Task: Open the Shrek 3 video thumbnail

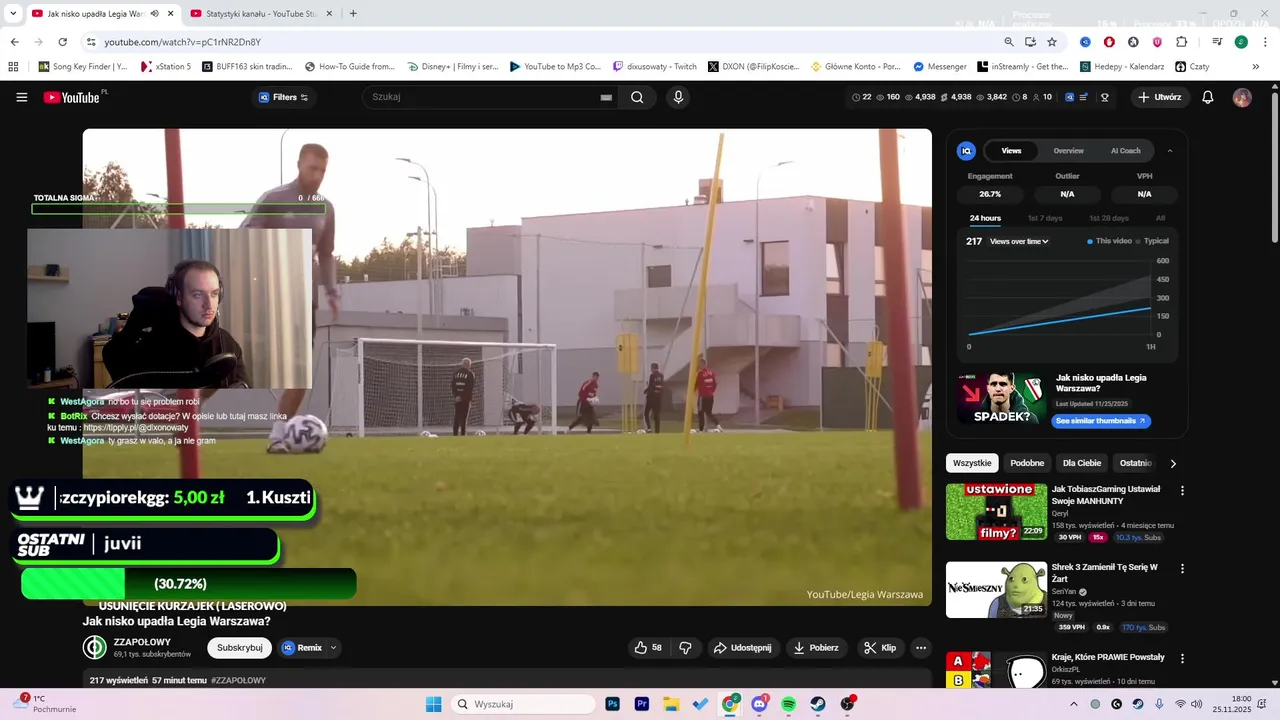Action: tap(996, 589)
